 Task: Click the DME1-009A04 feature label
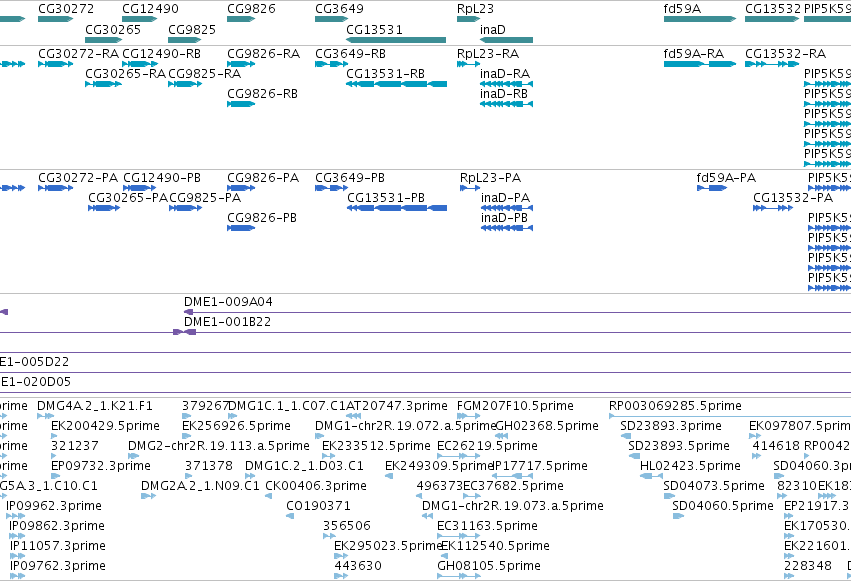pyautogui.click(x=228, y=302)
